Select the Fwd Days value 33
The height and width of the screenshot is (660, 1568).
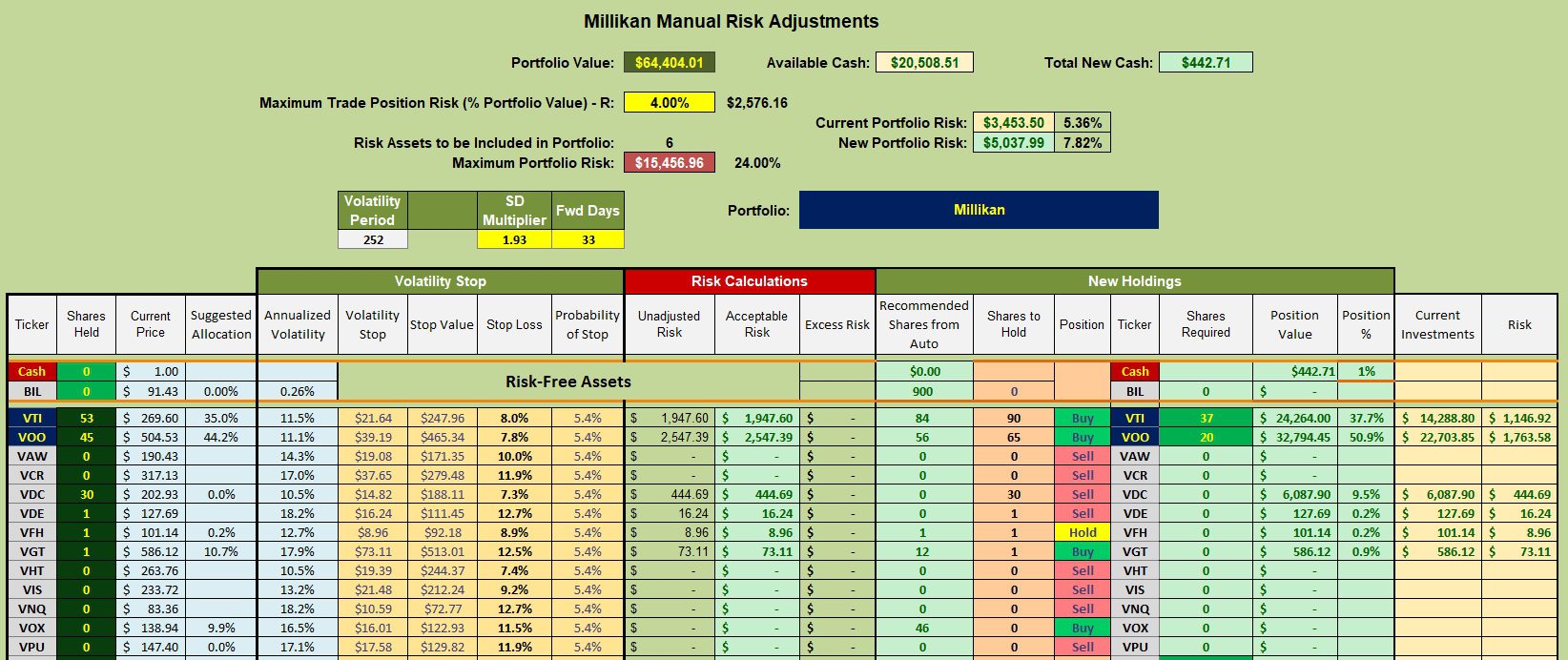[x=588, y=239]
